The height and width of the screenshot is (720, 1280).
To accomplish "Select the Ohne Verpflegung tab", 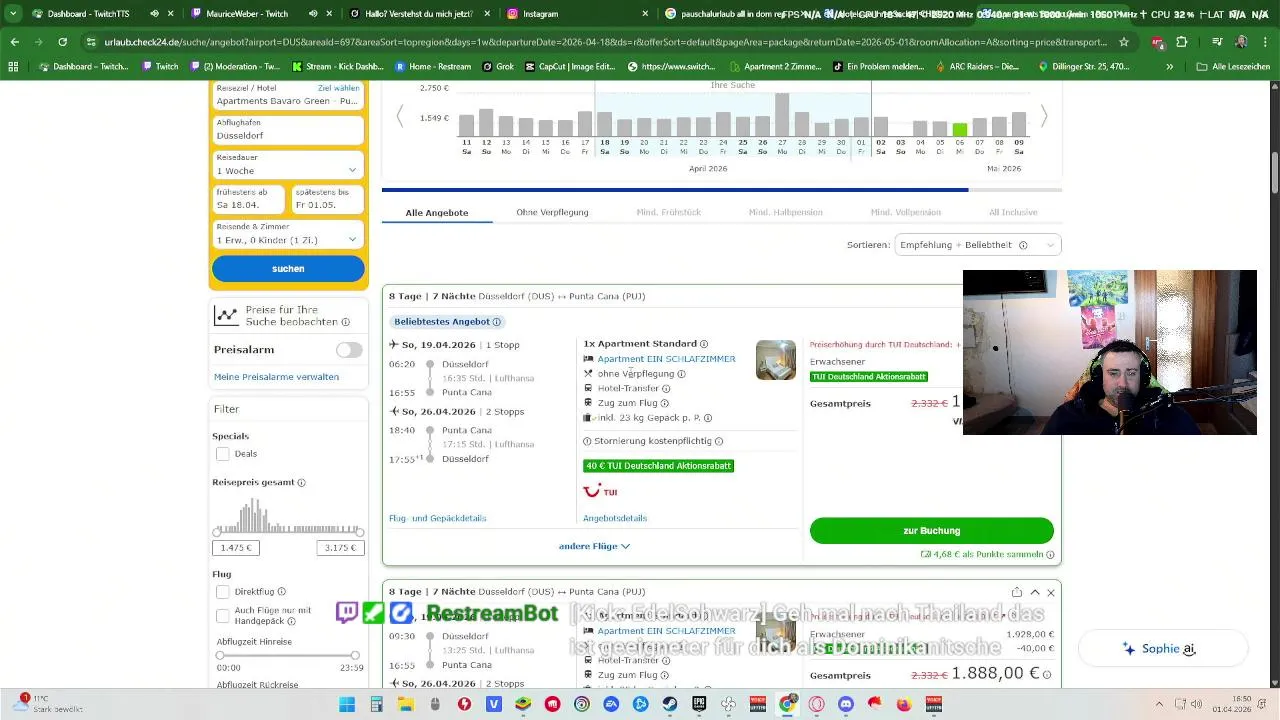I will 552,213.
